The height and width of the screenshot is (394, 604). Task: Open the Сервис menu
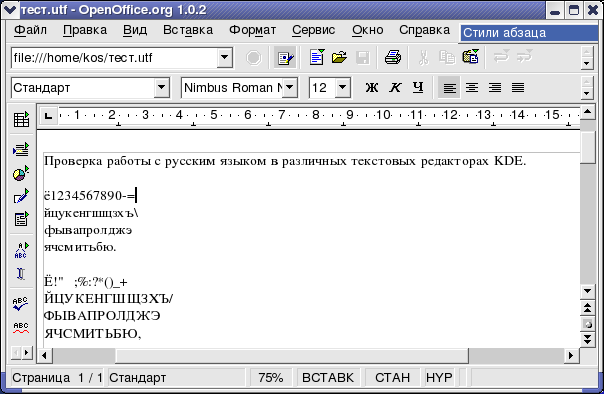[x=314, y=30]
